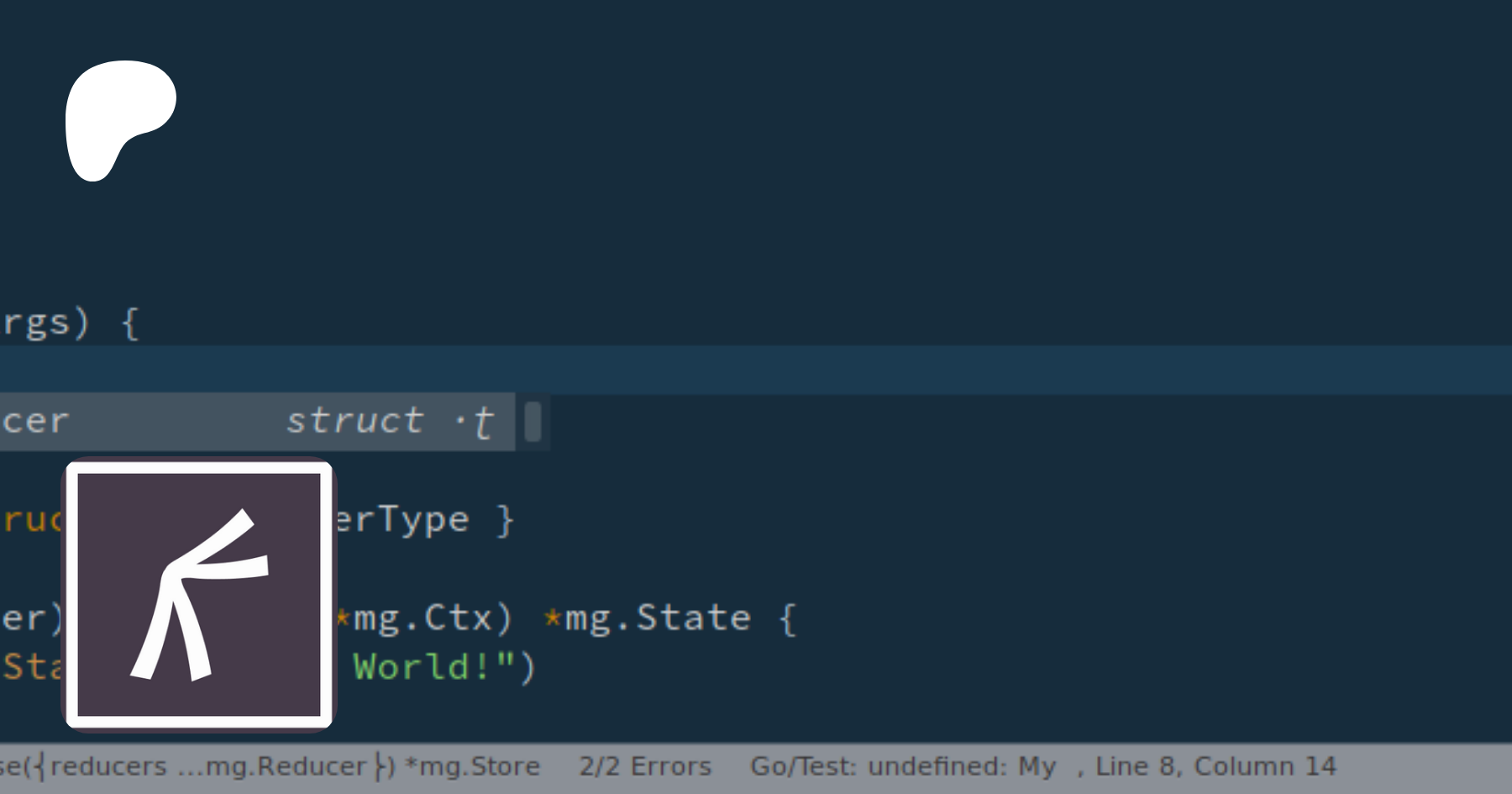Image resolution: width=1512 pixels, height=794 pixels.
Task: Click the autocomplete popup scrollbar thumb
Action: pos(533,421)
